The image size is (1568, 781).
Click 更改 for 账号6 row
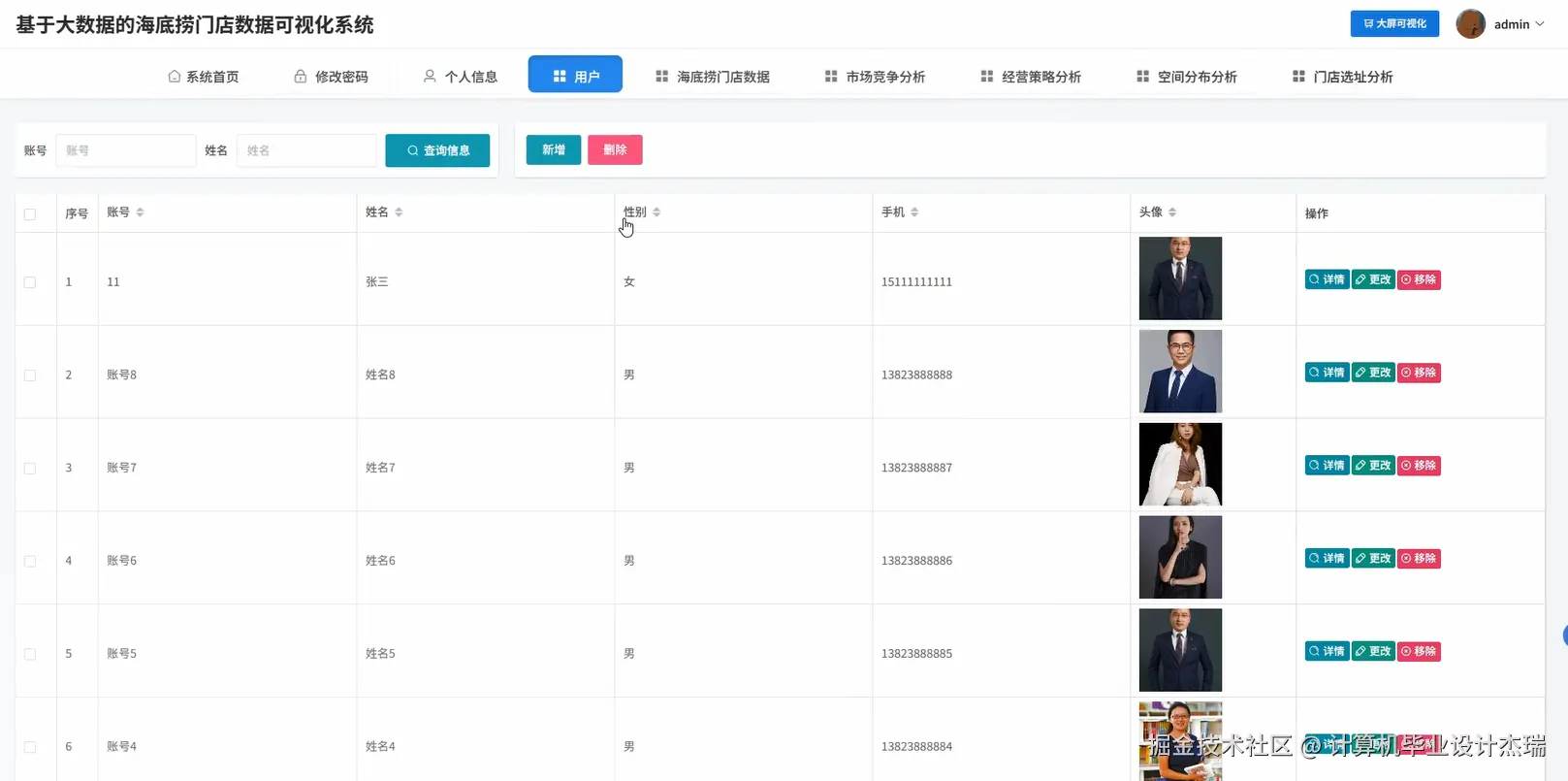click(x=1373, y=559)
